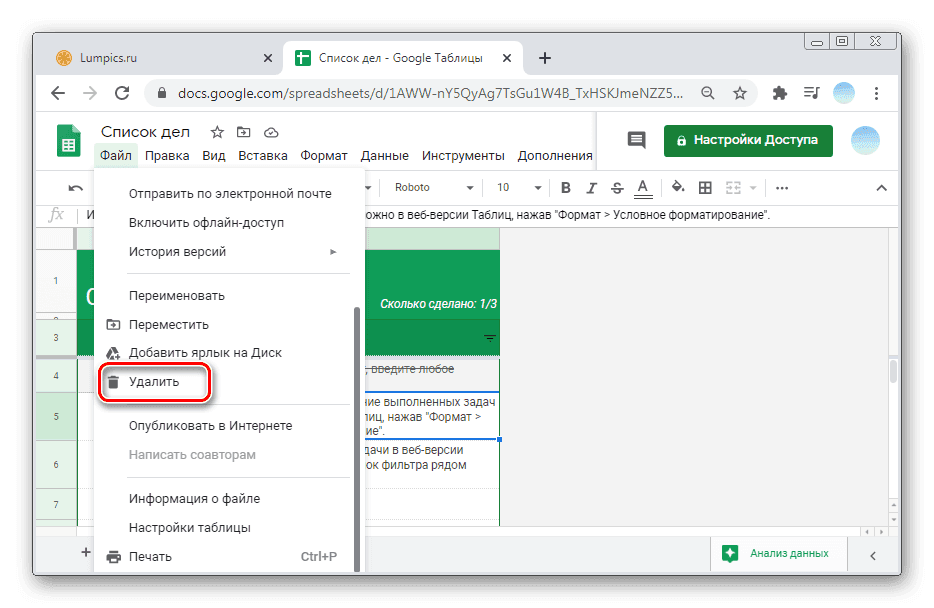The image size is (934, 608).
Task: Click the merge cells icon
Action: point(735,187)
